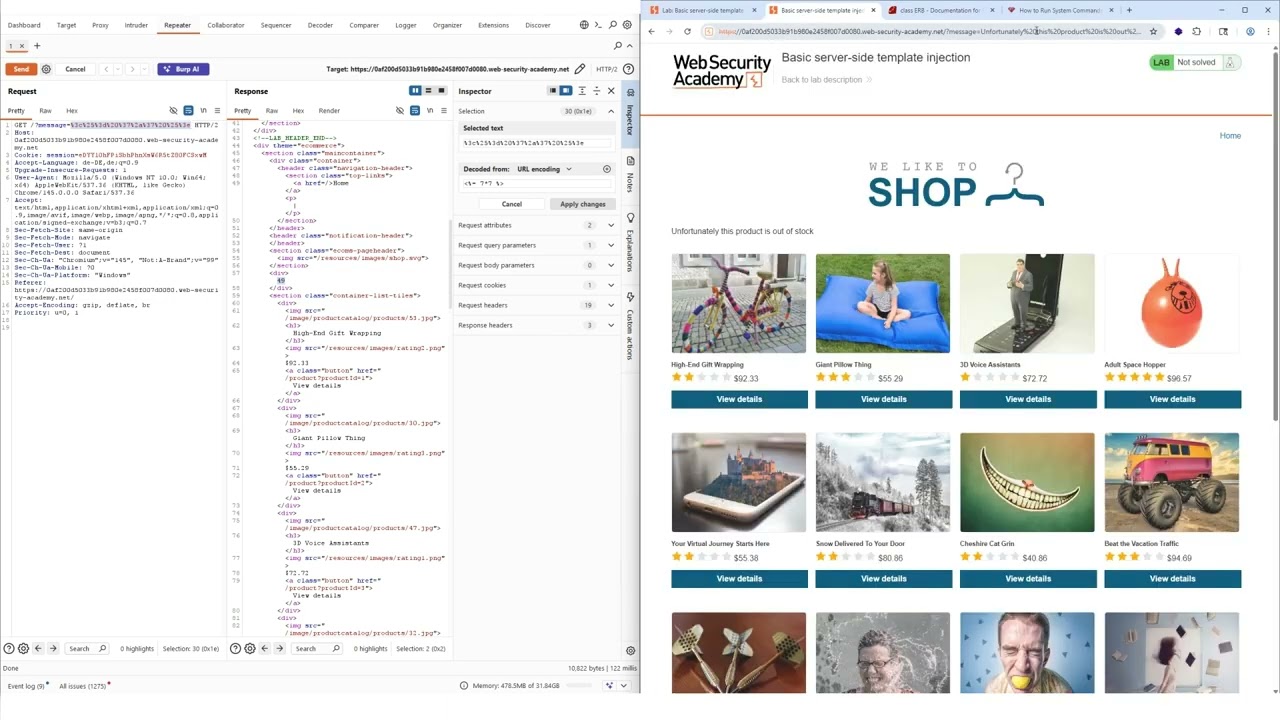Viewport: 1280px width, 720px height.
Task: Select the Render tab in Response
Action: click(x=329, y=110)
